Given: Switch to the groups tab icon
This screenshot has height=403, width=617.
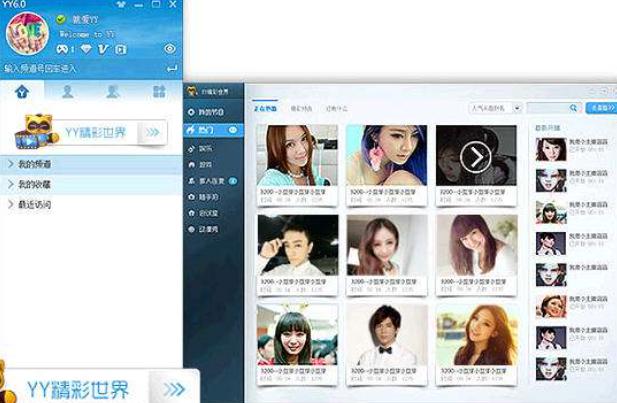Looking at the screenshot, I should pyautogui.click(x=113, y=92).
